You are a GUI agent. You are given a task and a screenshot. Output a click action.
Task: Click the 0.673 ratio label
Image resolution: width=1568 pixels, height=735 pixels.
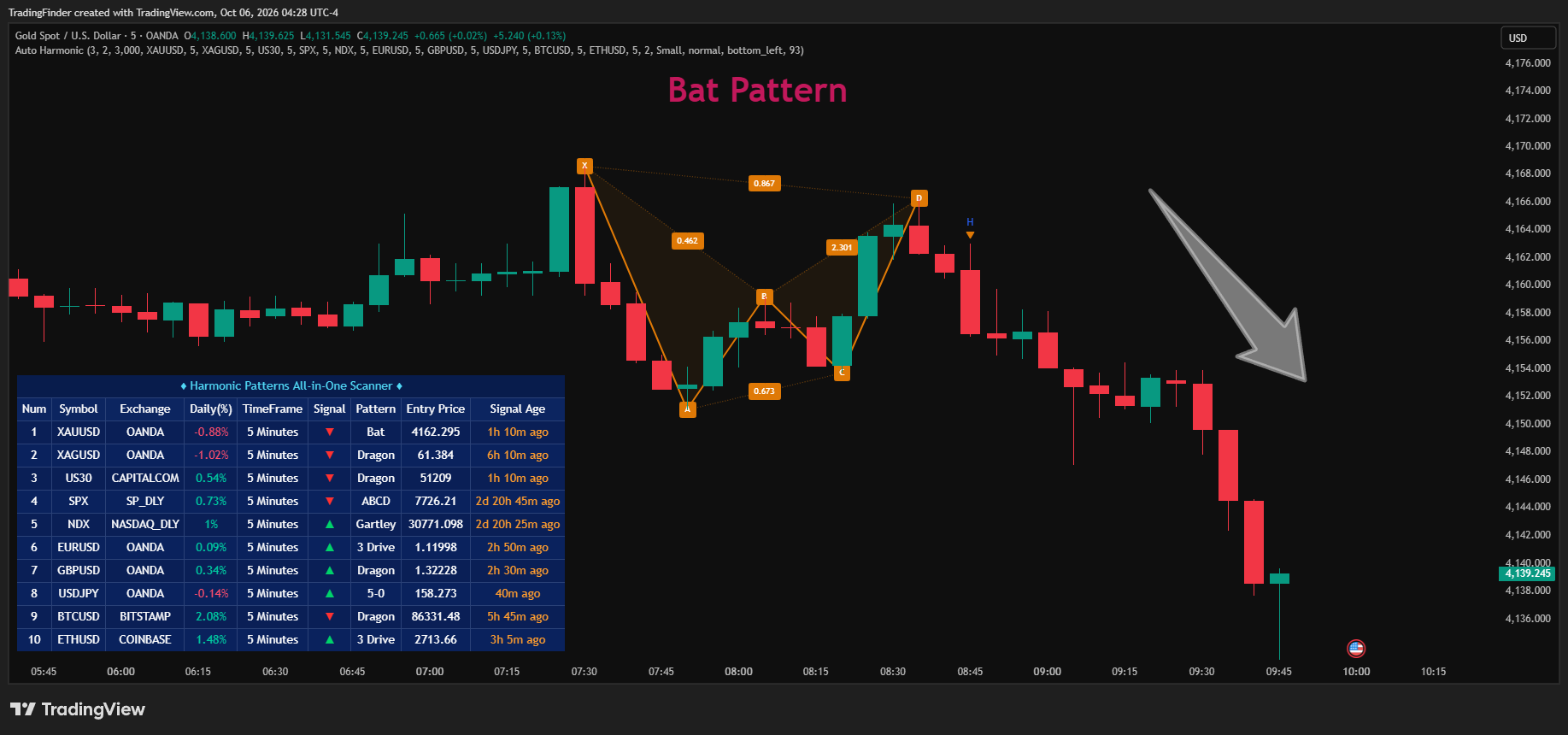tap(764, 391)
